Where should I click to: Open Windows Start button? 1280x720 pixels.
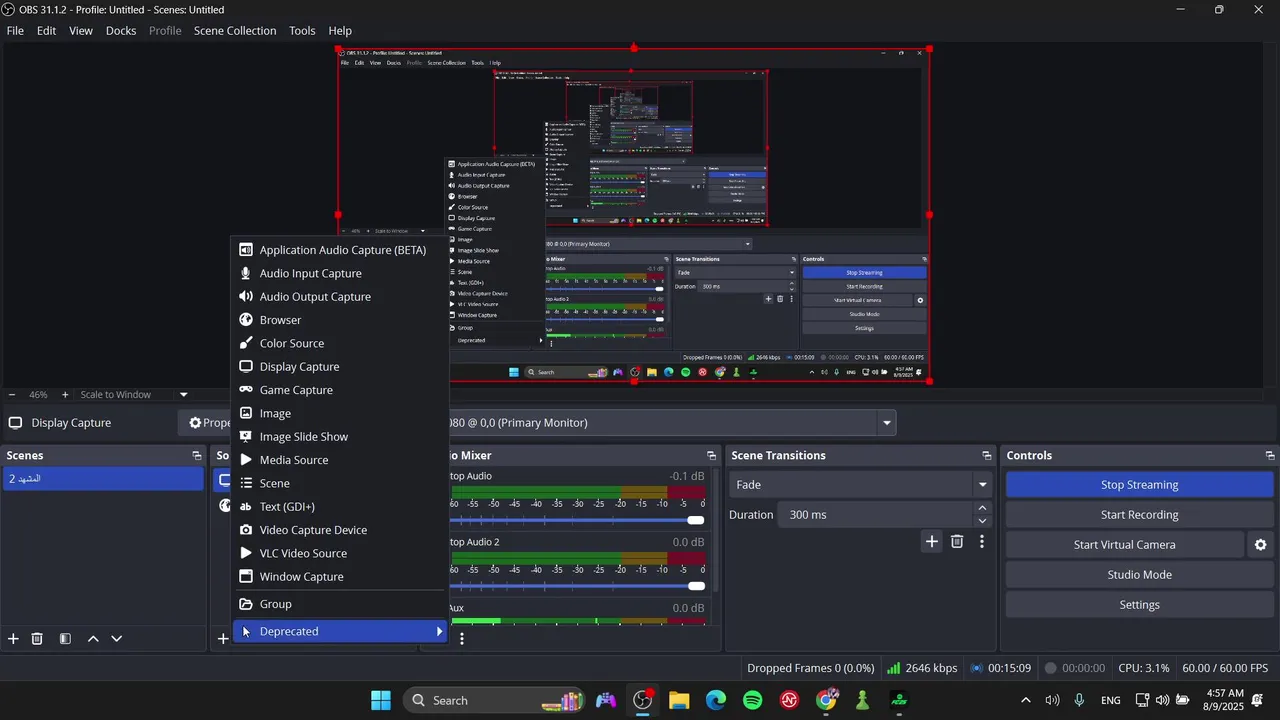tap(381, 700)
